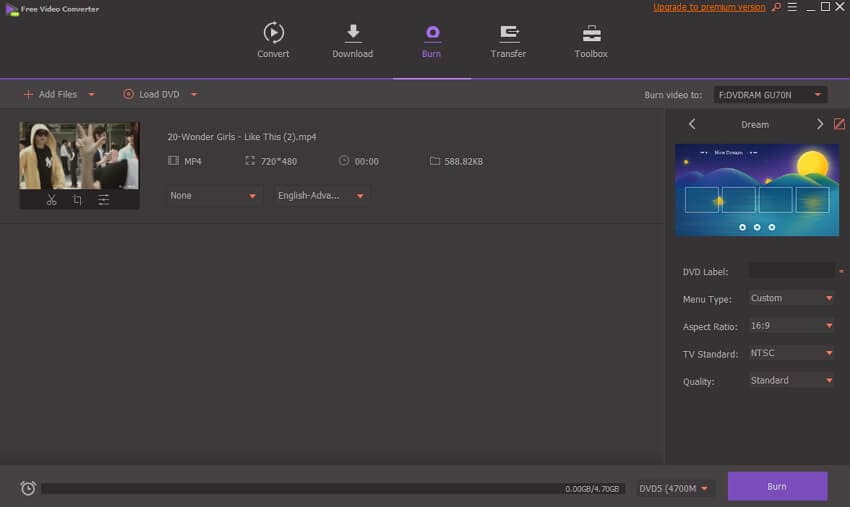Viewport: 850px width, 507px height.
Task: Edit the DVD template with the pencil icon
Action: pos(839,124)
